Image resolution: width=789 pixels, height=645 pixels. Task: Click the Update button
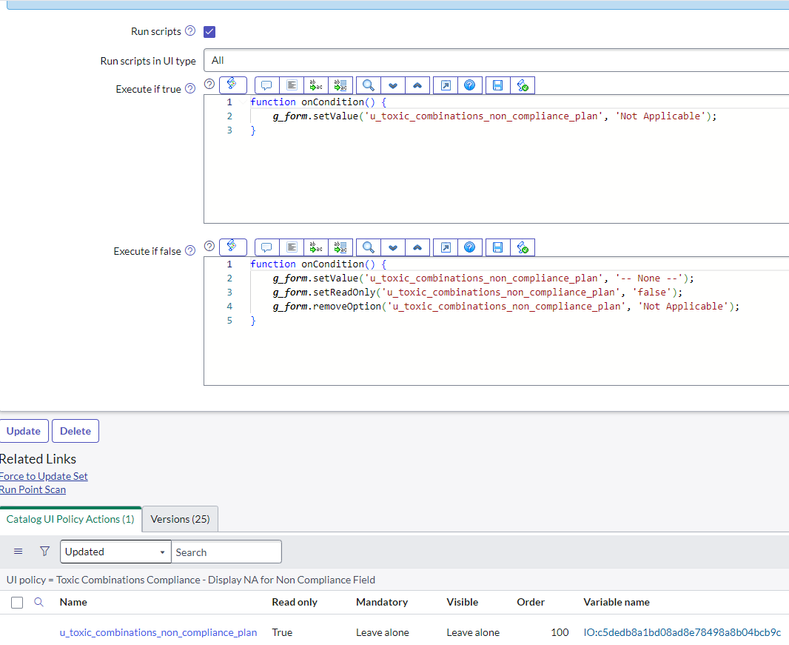(x=24, y=431)
